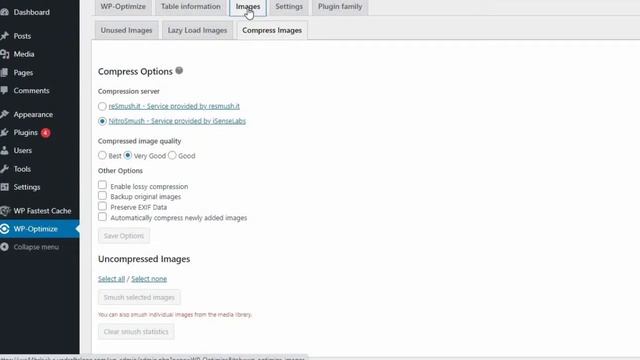The height and width of the screenshot is (360, 640).
Task: Open Plugins in the sidebar menu
Action: tap(25, 133)
